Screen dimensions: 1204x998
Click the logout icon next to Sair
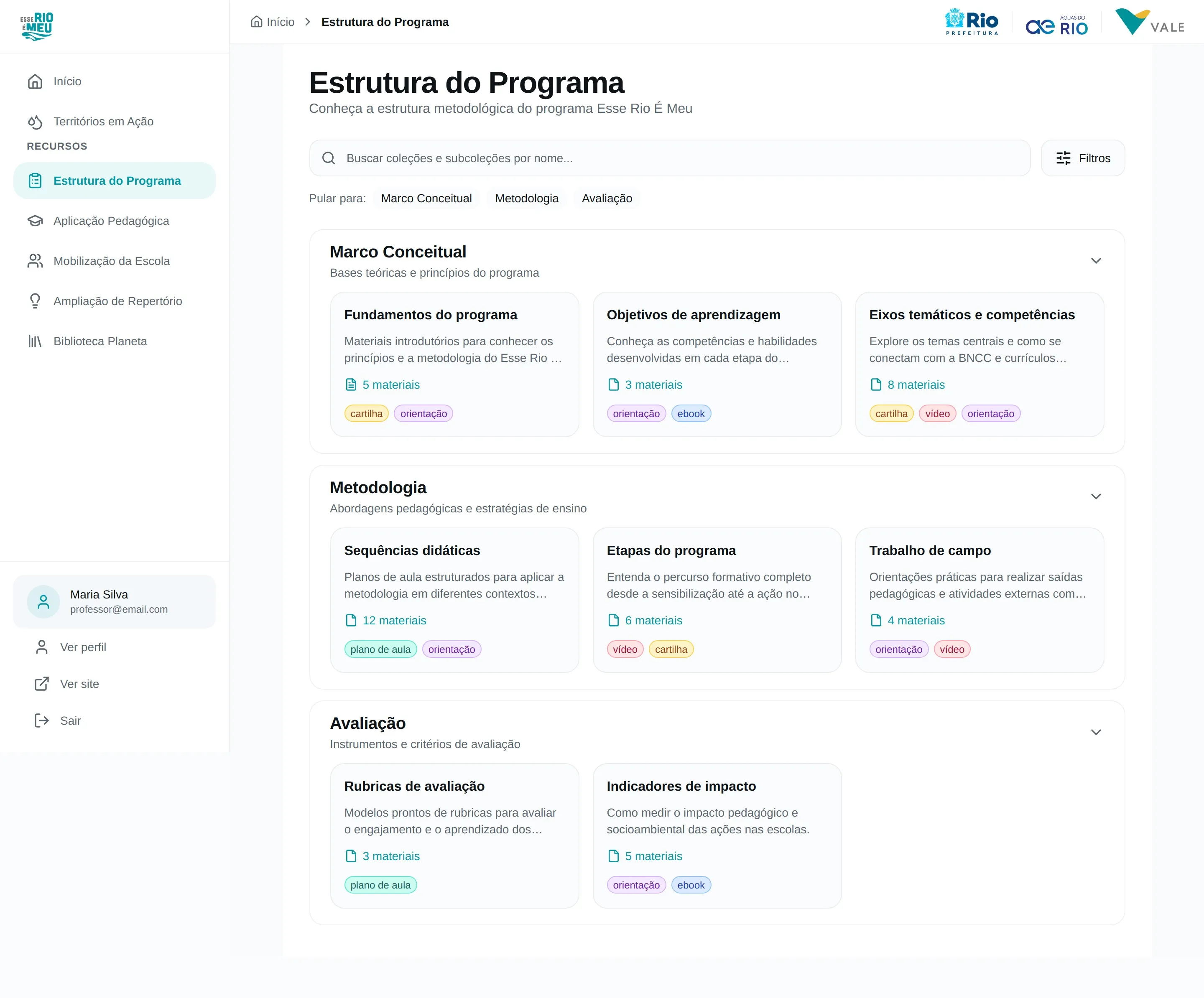pyautogui.click(x=42, y=720)
